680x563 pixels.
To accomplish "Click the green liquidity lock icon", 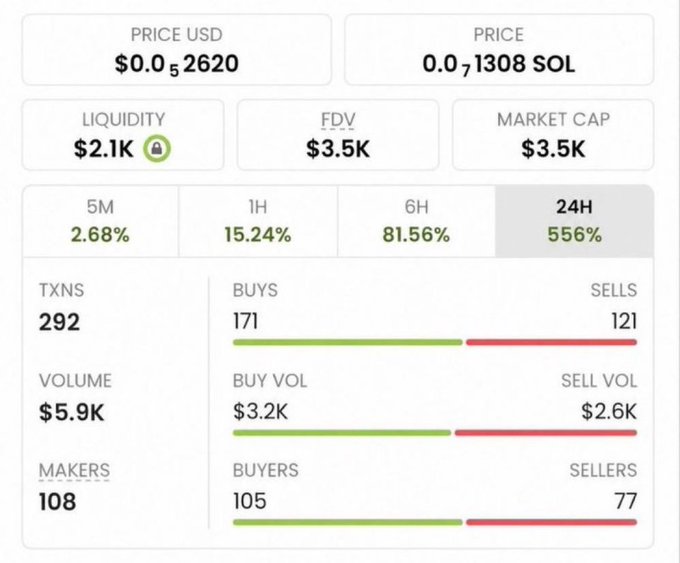I will click(x=157, y=149).
